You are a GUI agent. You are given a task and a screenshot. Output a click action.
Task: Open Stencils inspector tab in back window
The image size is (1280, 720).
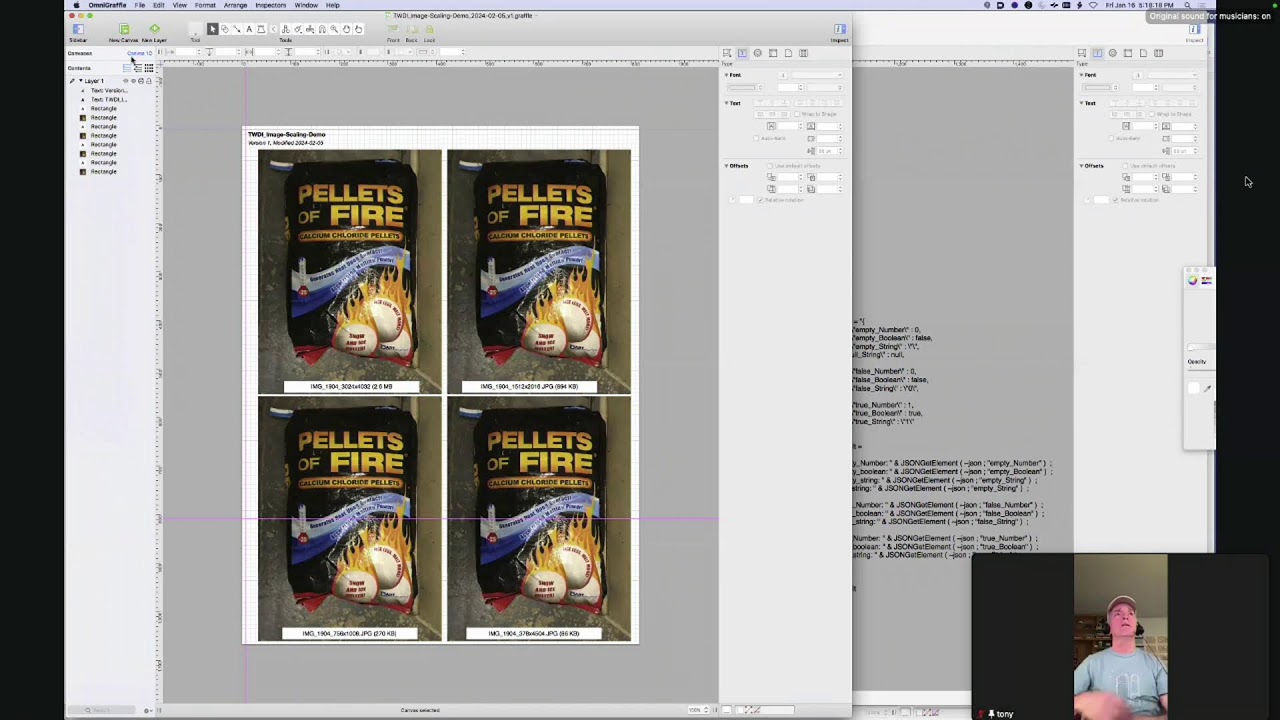pyautogui.click(x=1158, y=53)
